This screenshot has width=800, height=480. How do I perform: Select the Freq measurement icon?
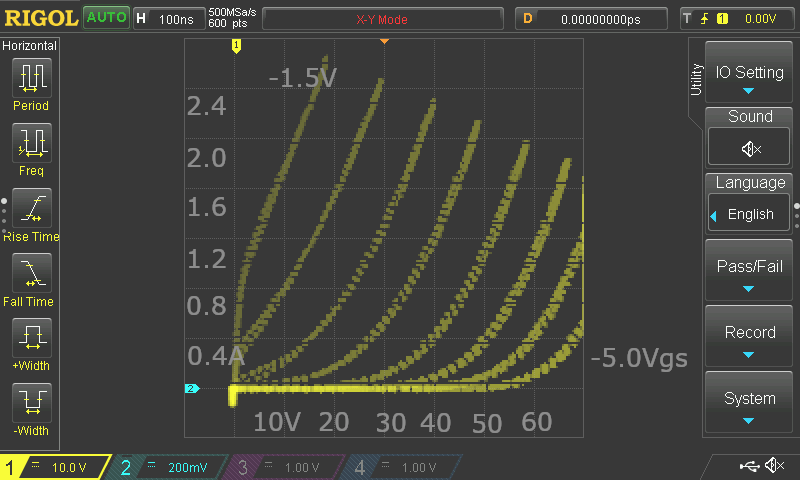click(32, 143)
